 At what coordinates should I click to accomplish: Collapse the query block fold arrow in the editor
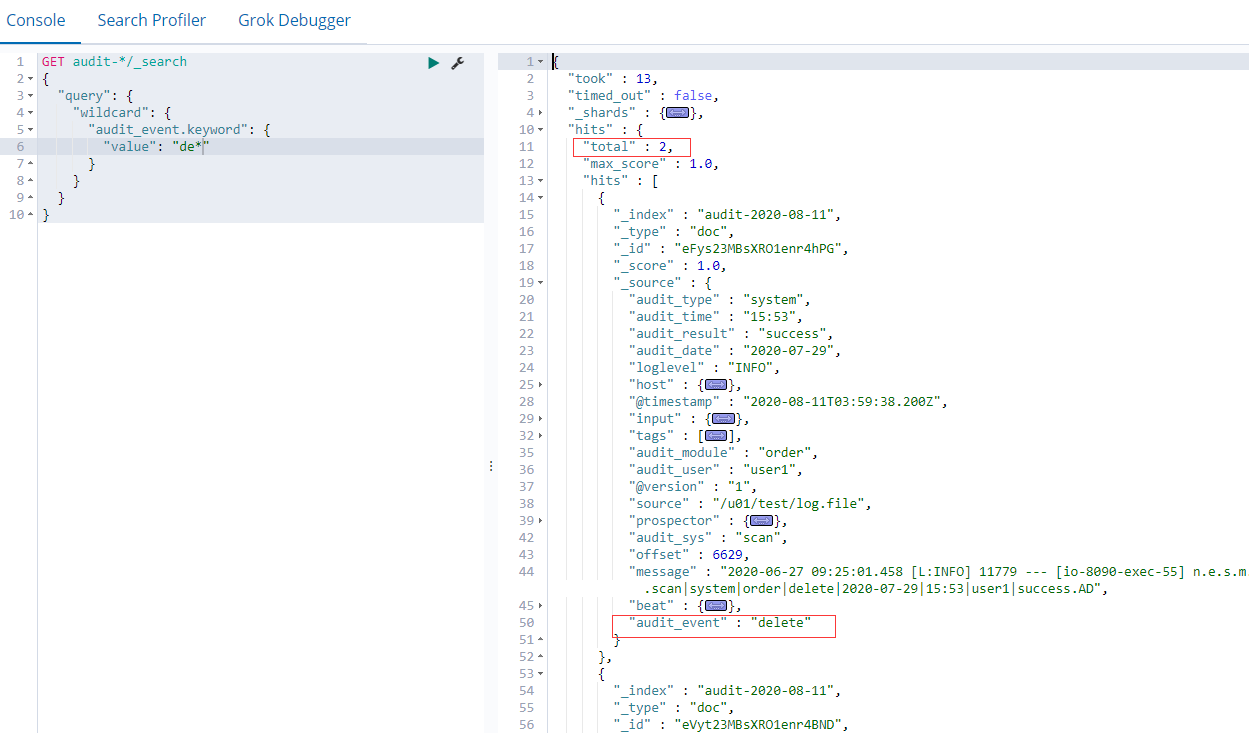(28, 95)
